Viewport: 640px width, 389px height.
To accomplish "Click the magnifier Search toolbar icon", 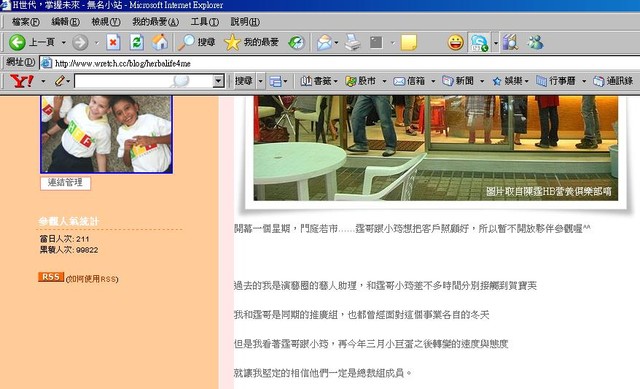I will (x=186, y=42).
